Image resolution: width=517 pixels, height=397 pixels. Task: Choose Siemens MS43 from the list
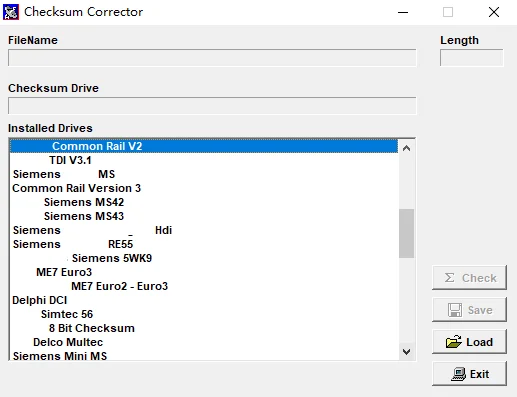tap(84, 216)
